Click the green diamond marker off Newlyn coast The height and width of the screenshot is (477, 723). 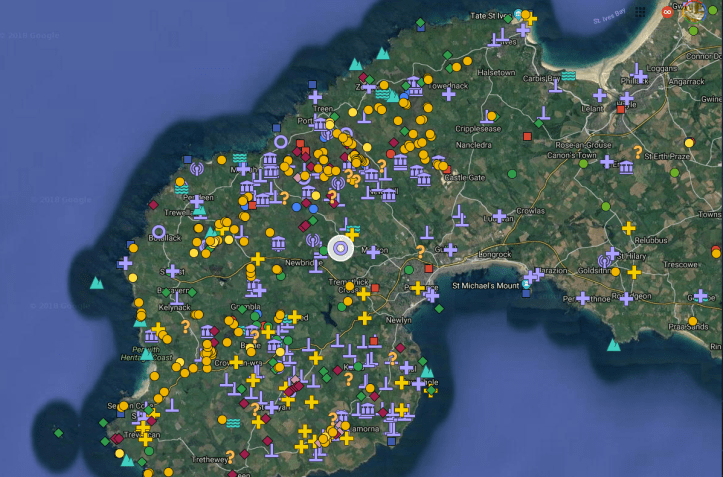[439, 308]
